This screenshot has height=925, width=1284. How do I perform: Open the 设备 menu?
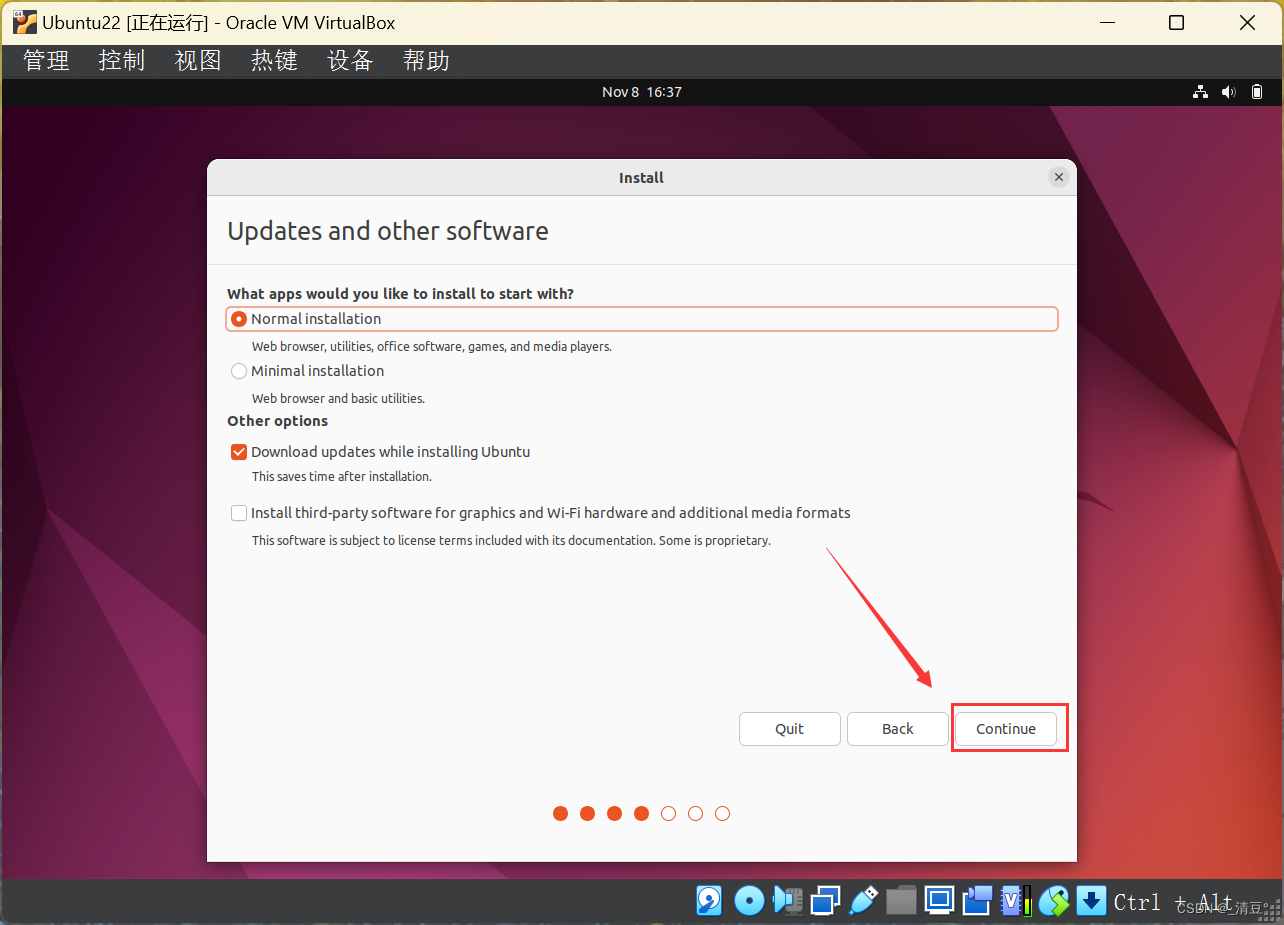click(x=350, y=60)
